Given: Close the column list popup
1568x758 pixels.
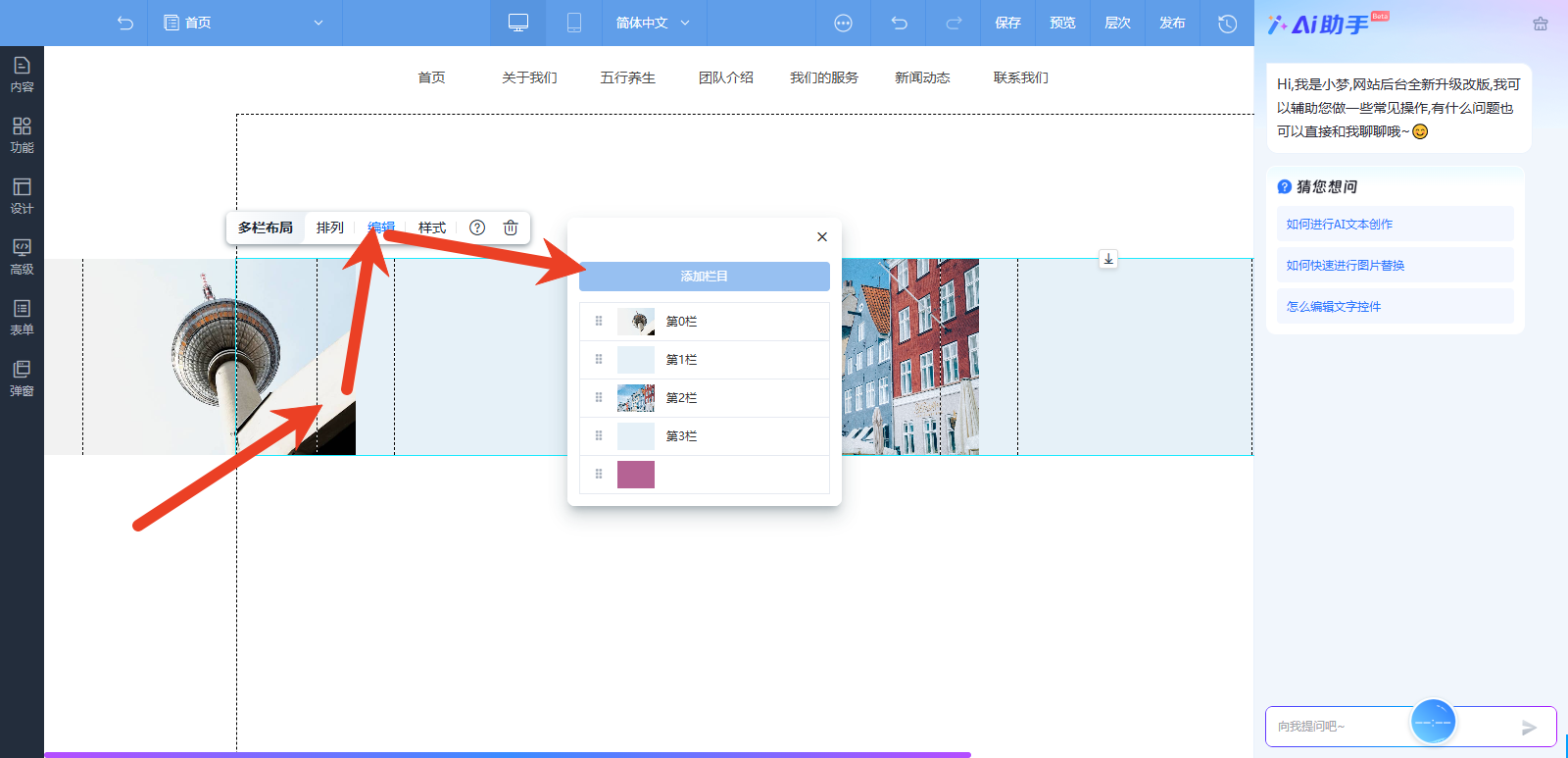Looking at the screenshot, I should coord(822,236).
